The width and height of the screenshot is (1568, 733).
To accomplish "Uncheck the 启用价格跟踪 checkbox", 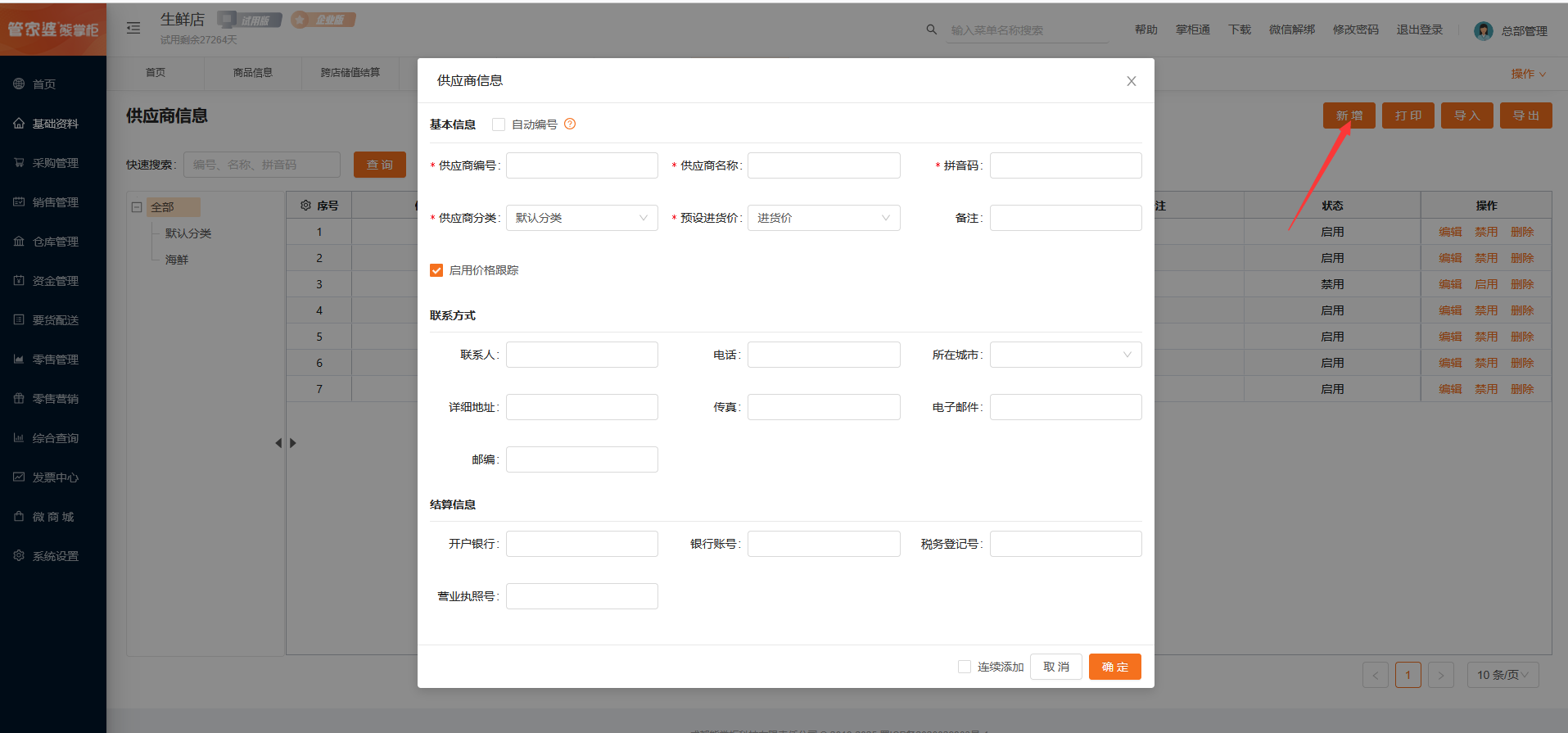I will [436, 270].
